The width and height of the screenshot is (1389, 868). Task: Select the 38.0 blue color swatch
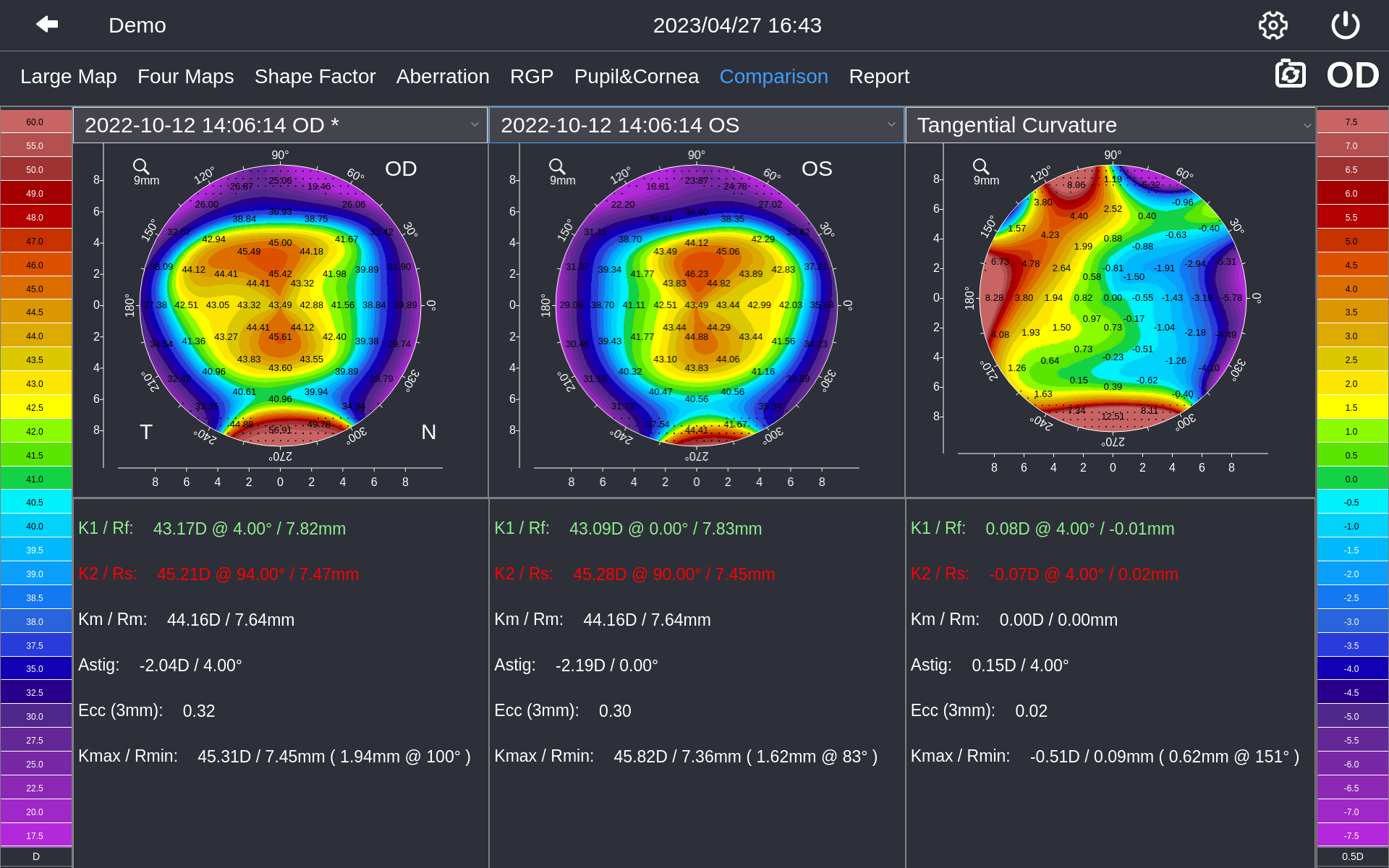coord(36,621)
